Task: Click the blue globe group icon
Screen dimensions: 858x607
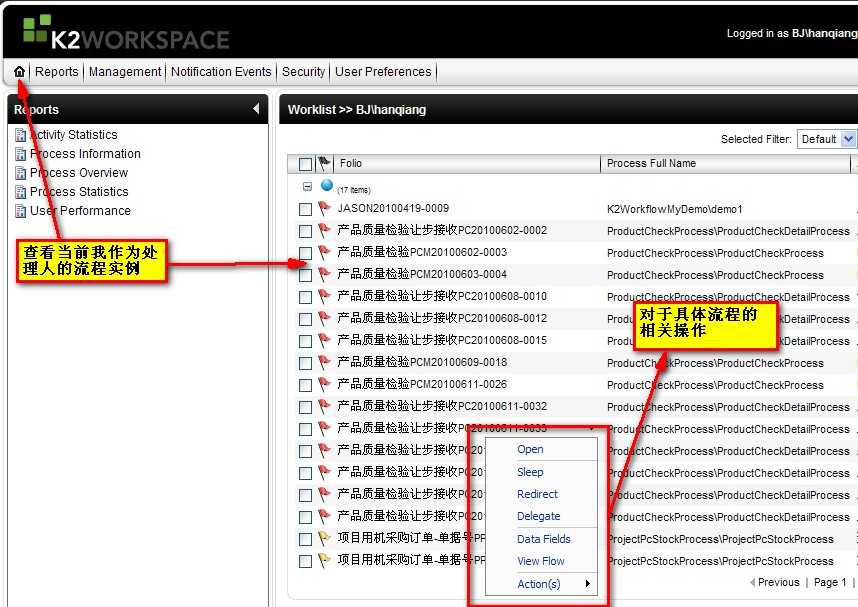Action: (327, 186)
